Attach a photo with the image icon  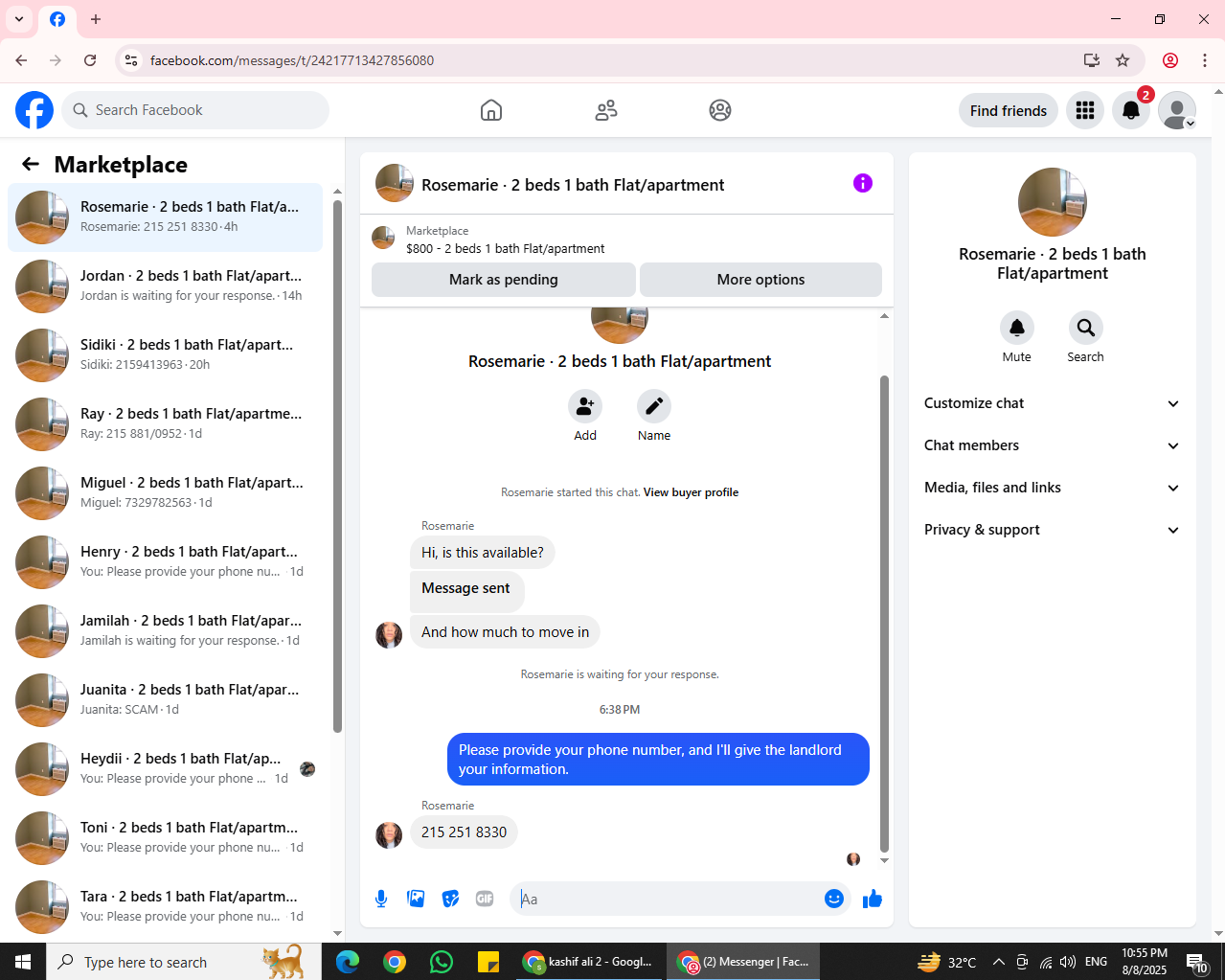416,899
